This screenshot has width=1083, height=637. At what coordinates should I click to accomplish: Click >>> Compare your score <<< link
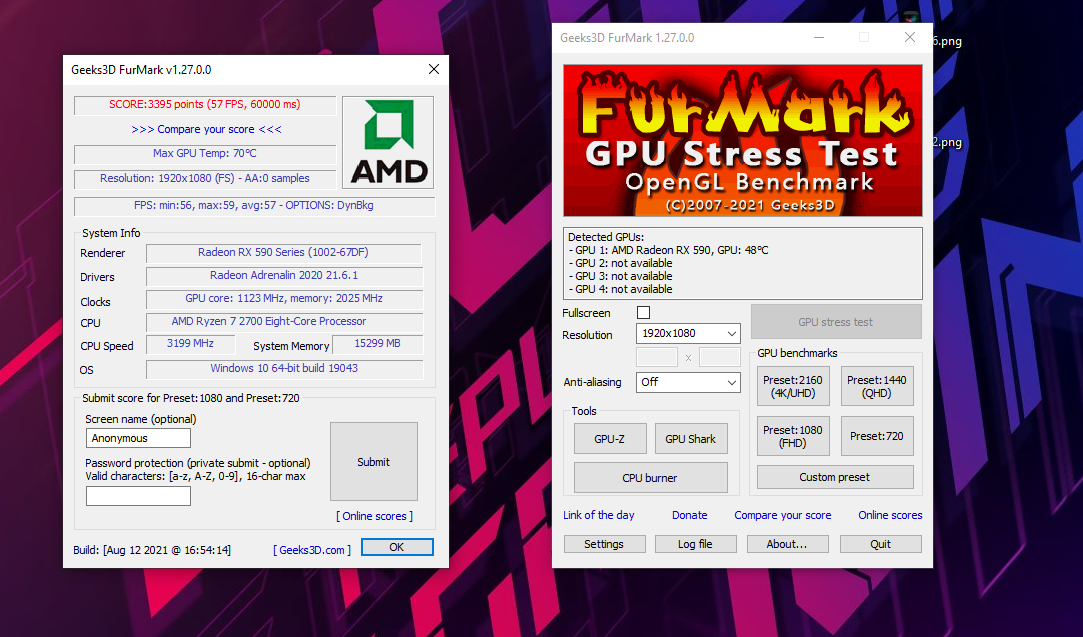coord(207,129)
